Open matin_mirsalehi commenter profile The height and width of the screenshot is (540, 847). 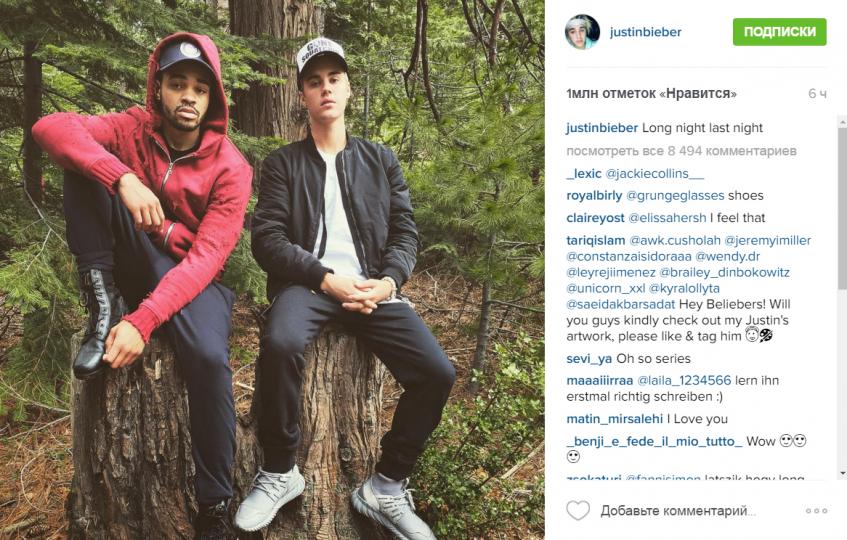pos(615,419)
